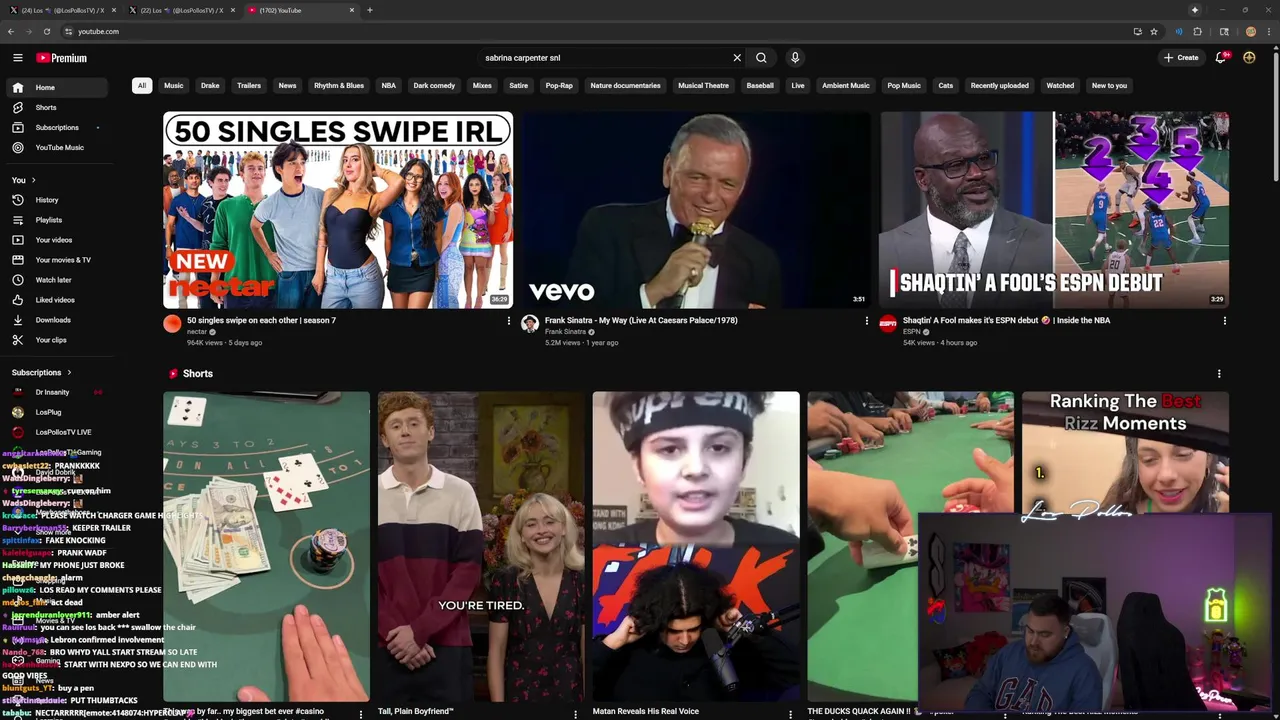Open the browser extensions puzzle icon

click(x=1197, y=31)
